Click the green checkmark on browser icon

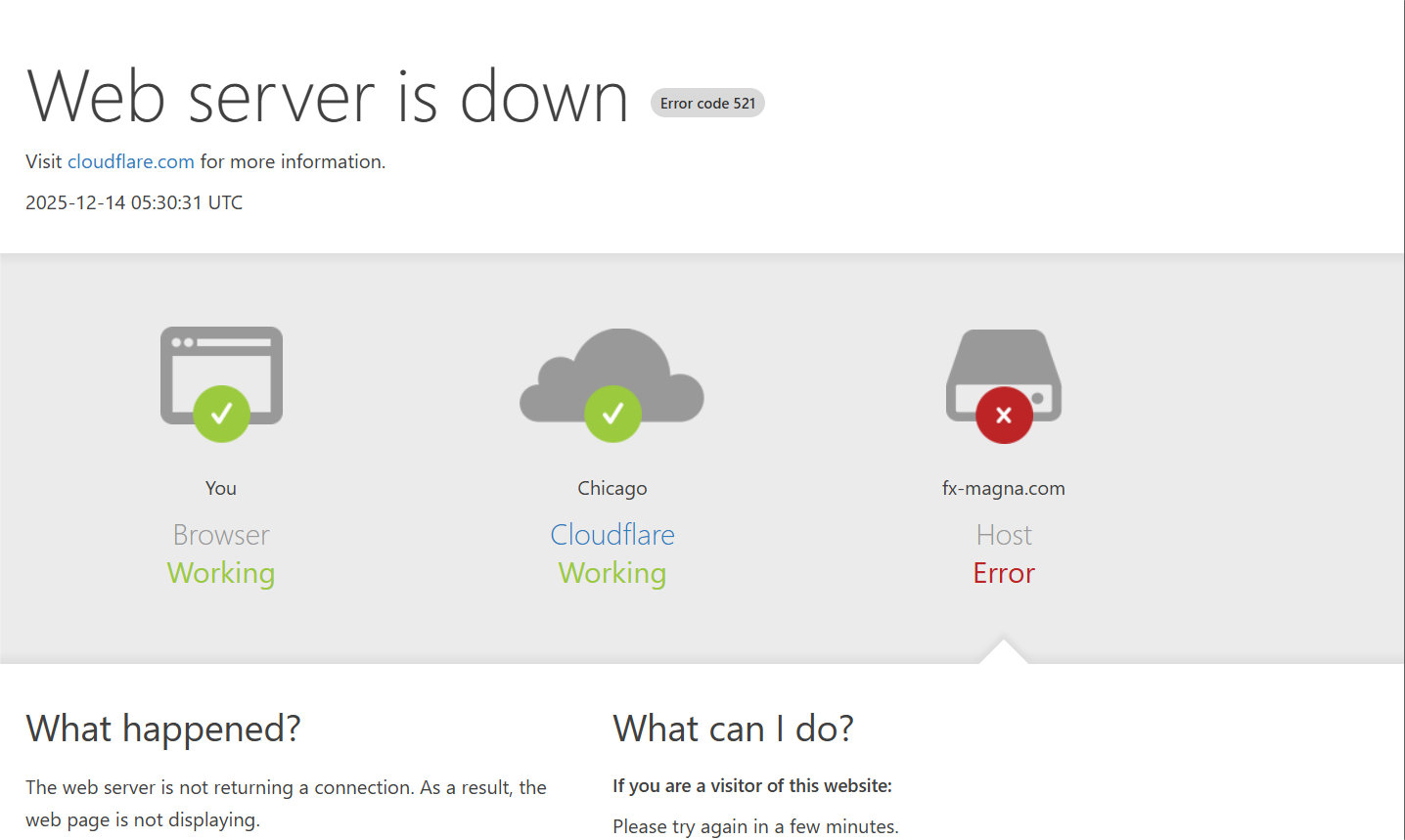221,414
